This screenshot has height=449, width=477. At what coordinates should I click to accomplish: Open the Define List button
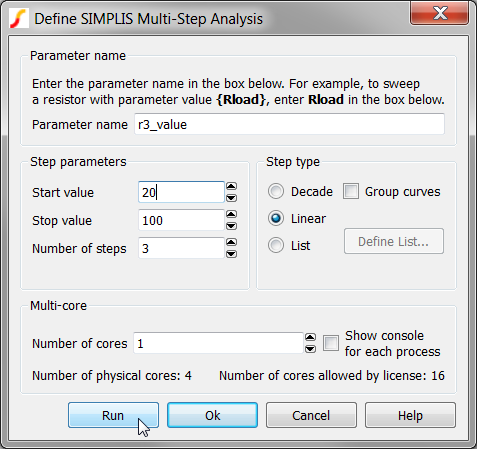coord(394,241)
